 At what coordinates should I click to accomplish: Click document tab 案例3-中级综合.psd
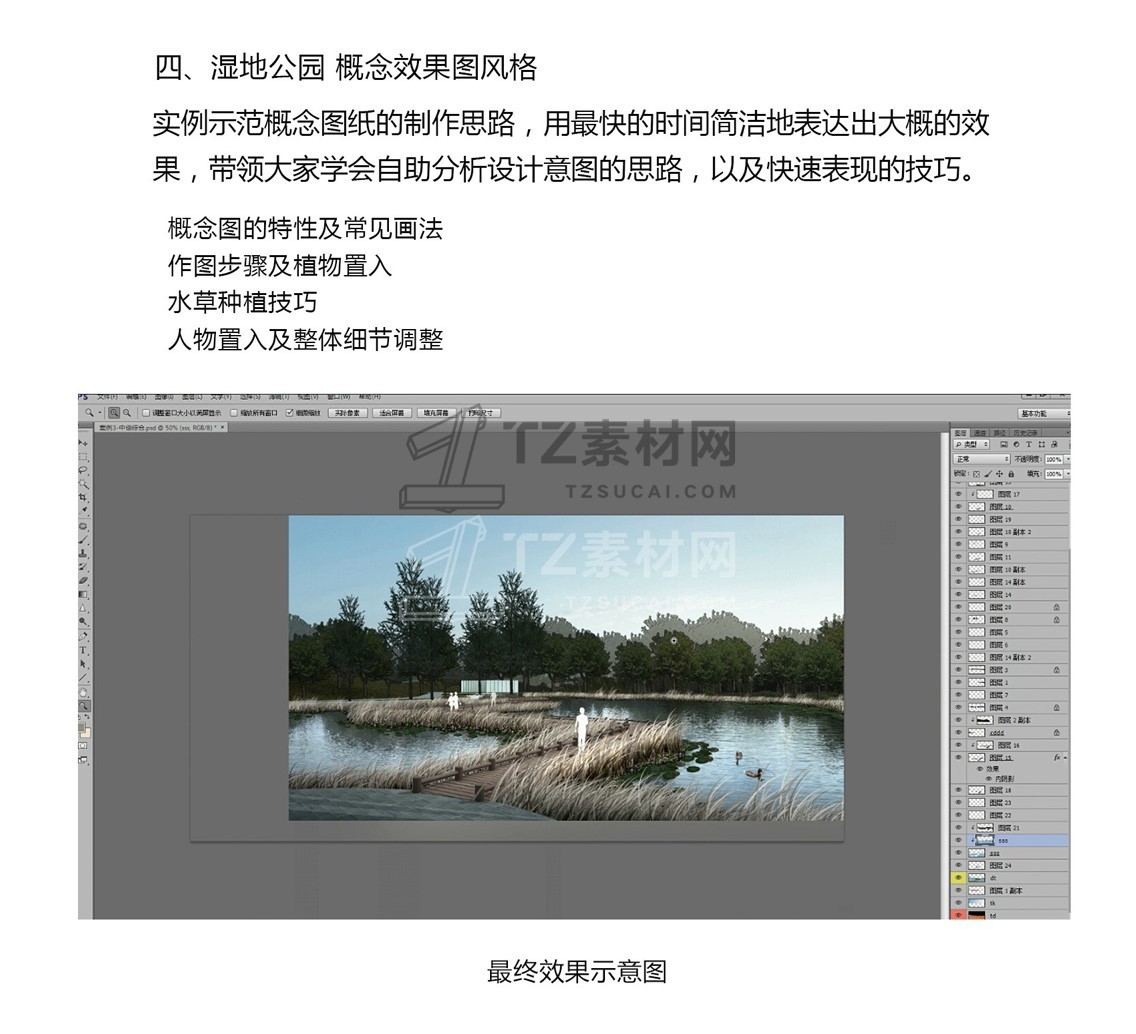point(161,428)
